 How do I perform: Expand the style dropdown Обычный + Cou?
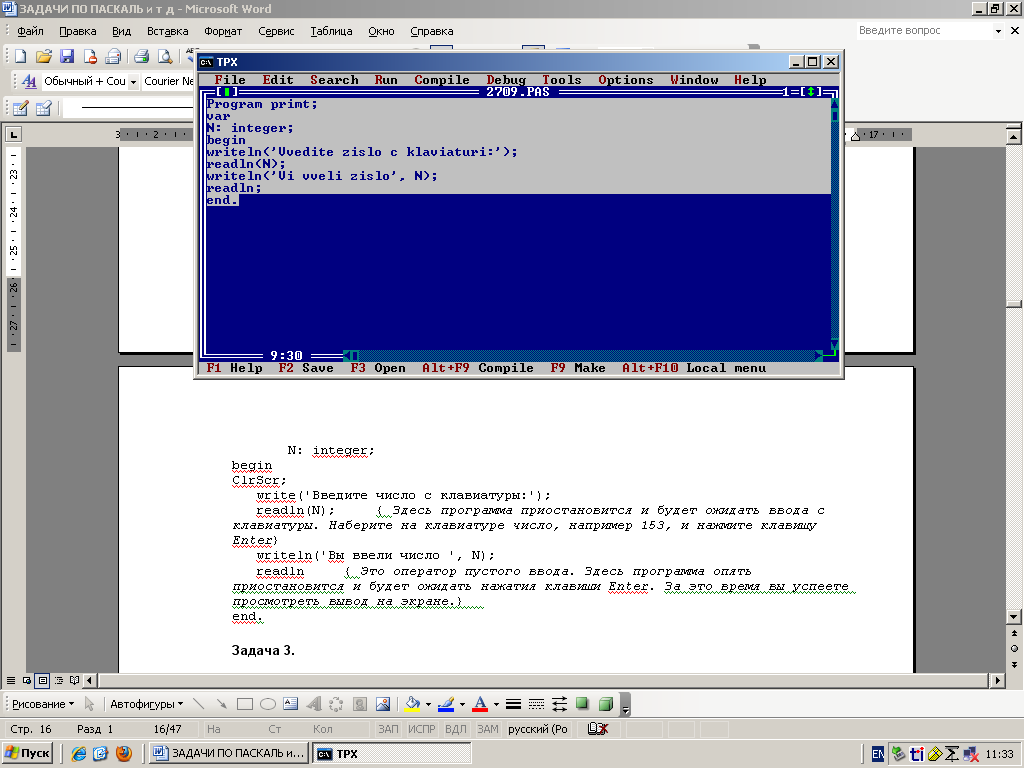[x=133, y=82]
